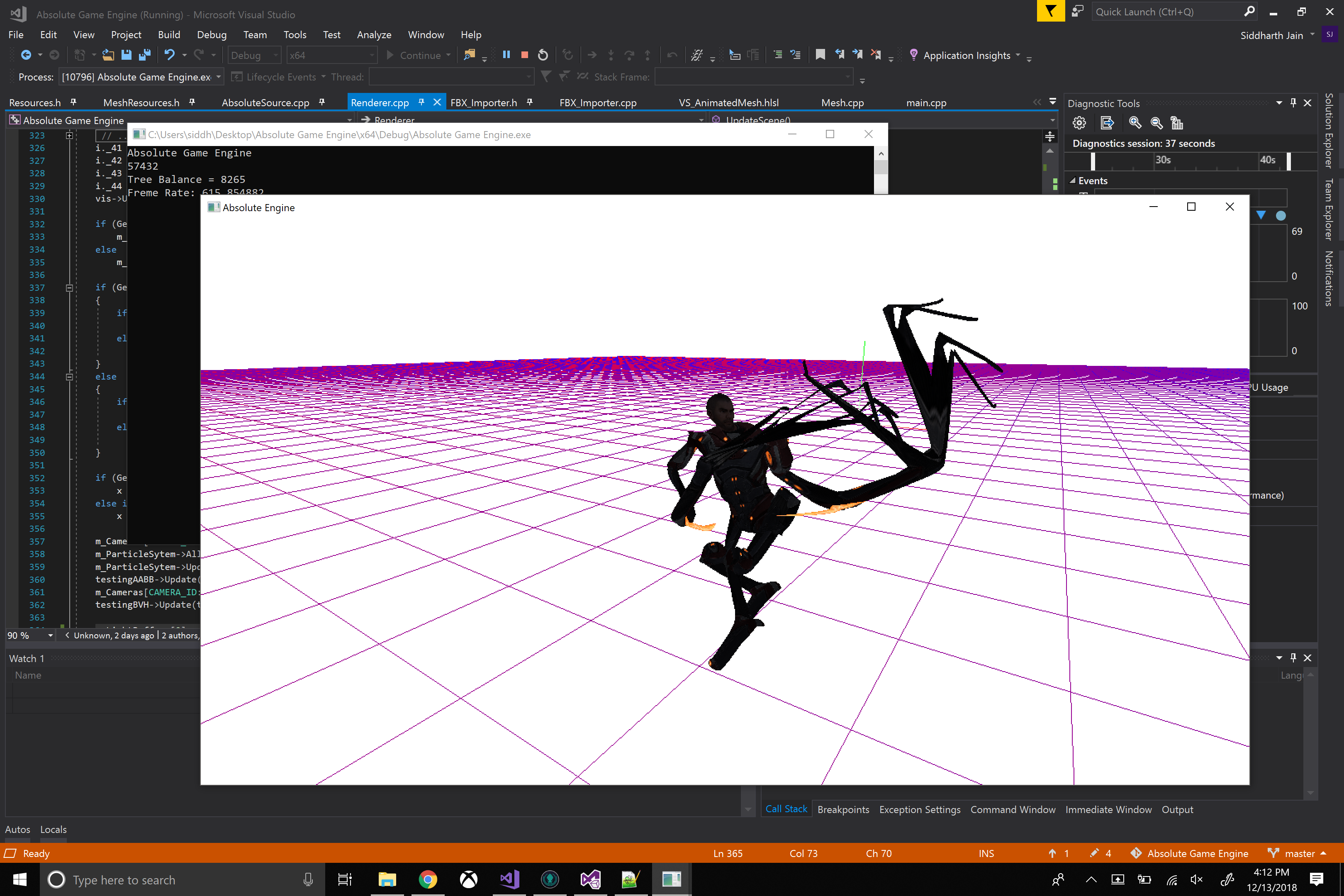
Task: Clear all bookmarks with the red X icon
Action: coord(876,55)
